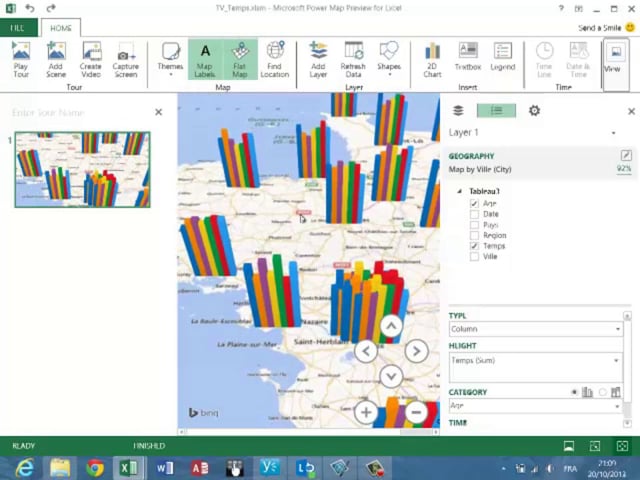Open the Help question mark
Image resolution: width=640 pixels, height=480 pixels.
[x=561, y=8]
